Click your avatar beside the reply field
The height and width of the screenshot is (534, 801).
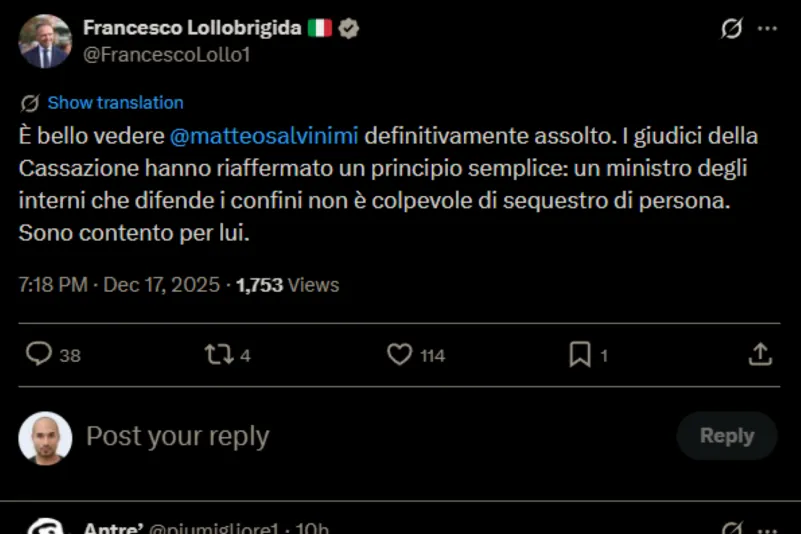point(45,438)
